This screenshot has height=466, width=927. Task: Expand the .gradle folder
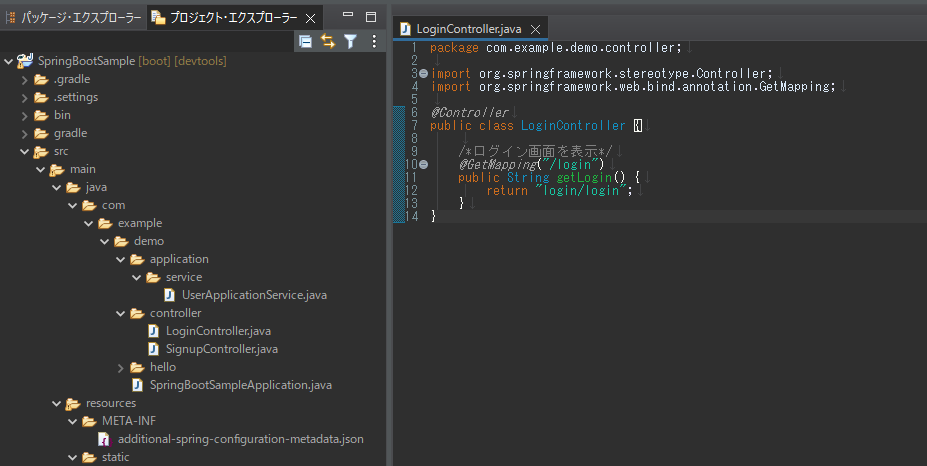pos(24,79)
